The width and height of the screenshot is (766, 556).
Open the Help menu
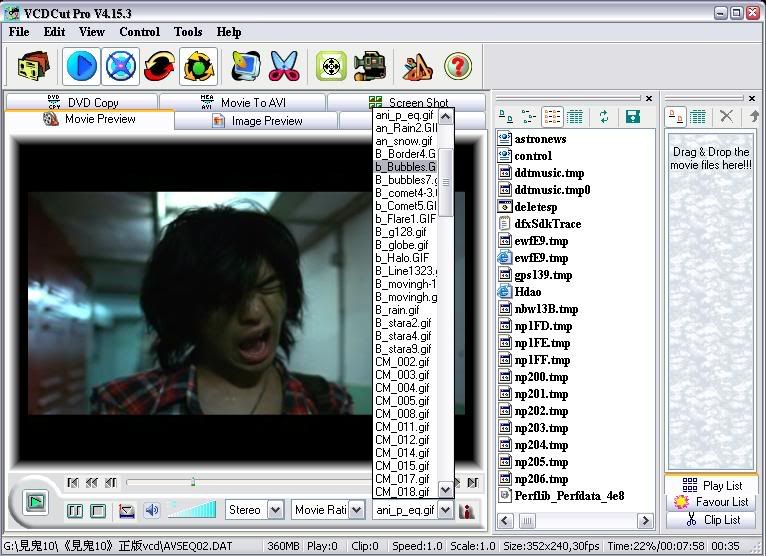point(229,32)
